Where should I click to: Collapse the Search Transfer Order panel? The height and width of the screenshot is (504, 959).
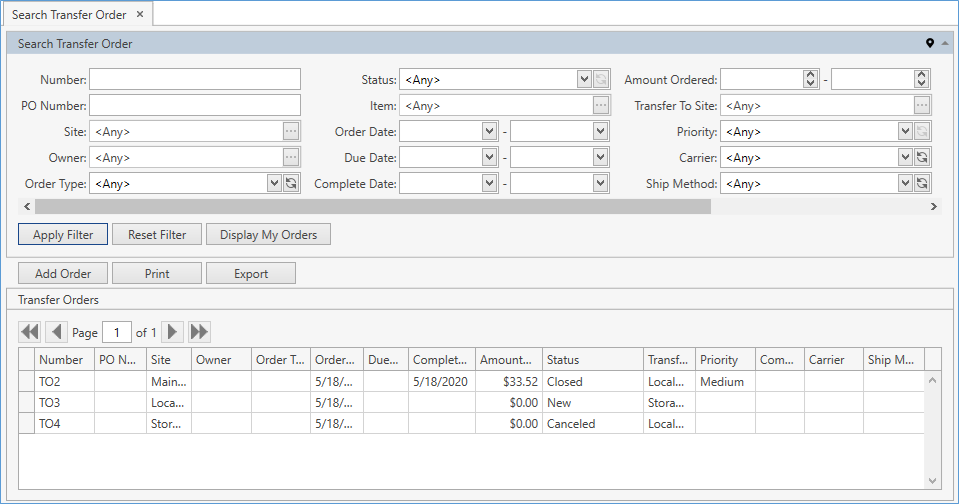coord(945,43)
